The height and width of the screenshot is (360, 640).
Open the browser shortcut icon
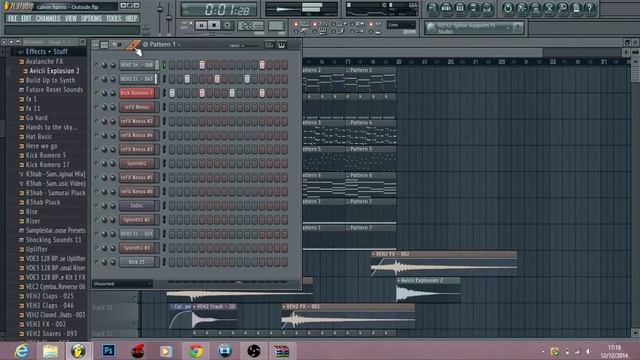[x=473, y=8]
